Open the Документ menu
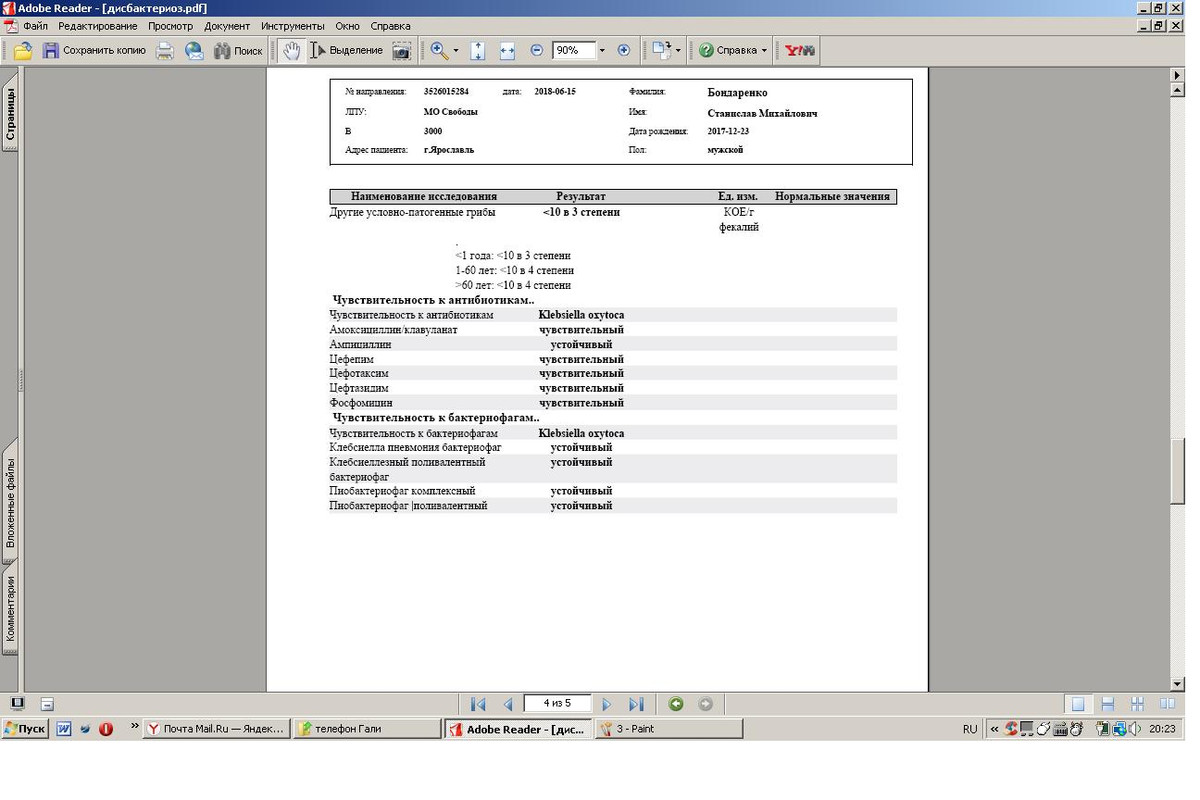The width and height of the screenshot is (1200, 800). tap(227, 26)
